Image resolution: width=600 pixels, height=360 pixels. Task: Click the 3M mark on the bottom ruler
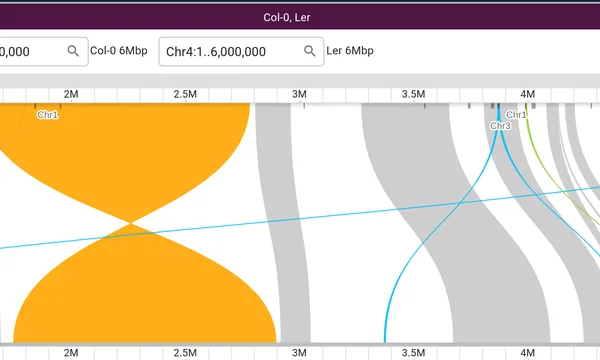point(299,353)
